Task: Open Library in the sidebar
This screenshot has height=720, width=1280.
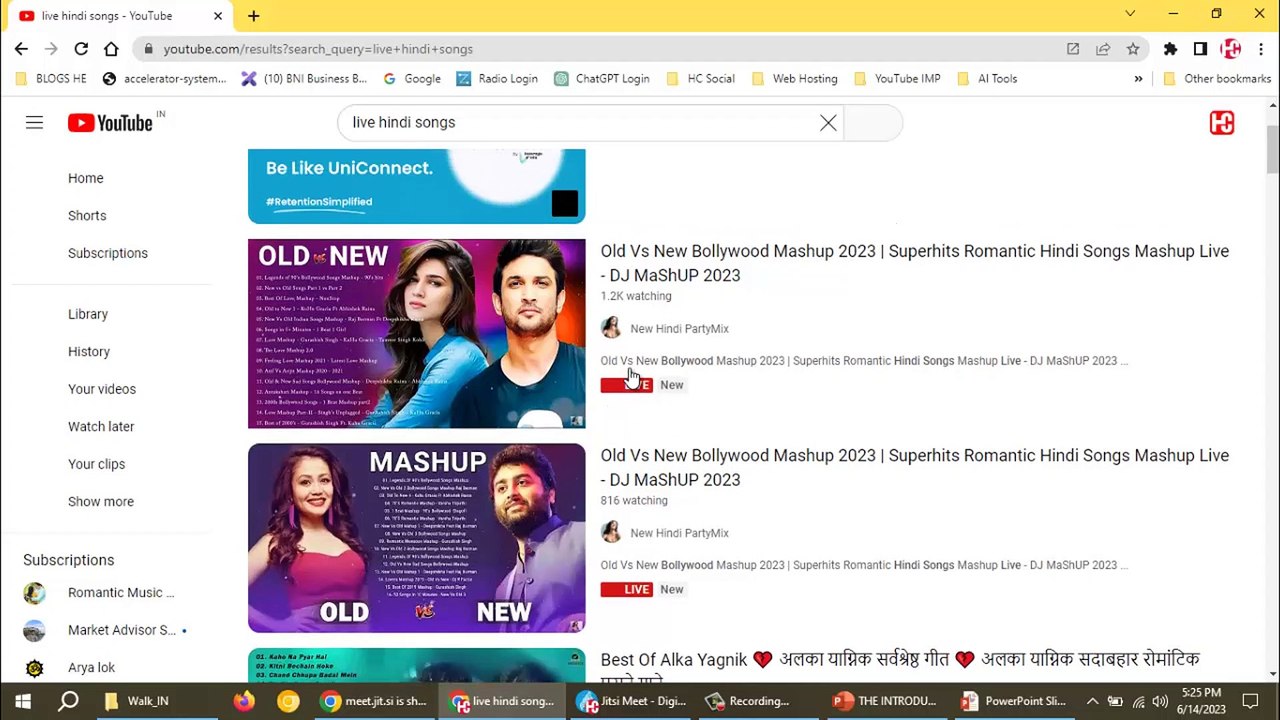Action: [x=88, y=314]
